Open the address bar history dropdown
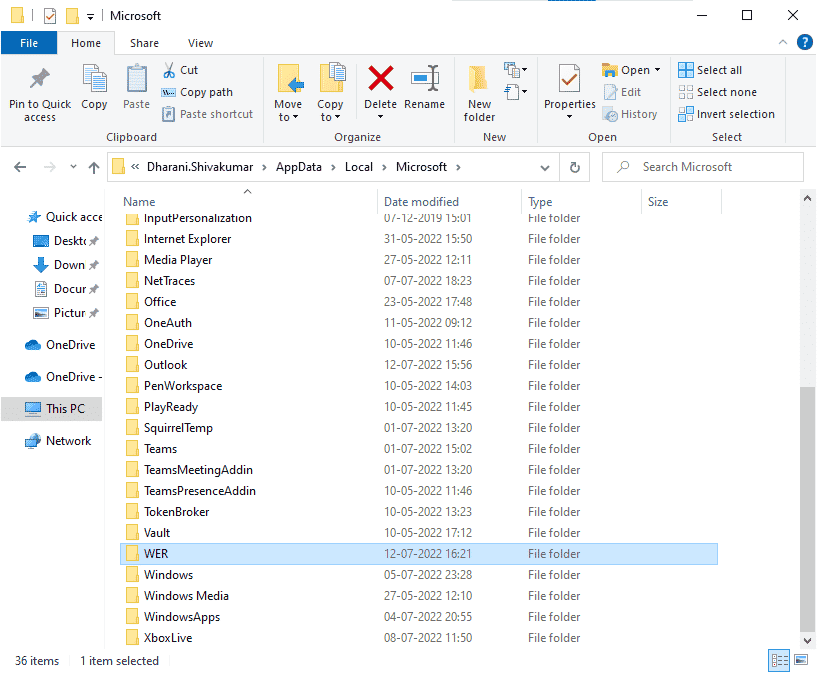The height and width of the screenshot is (673, 817). coord(545,167)
